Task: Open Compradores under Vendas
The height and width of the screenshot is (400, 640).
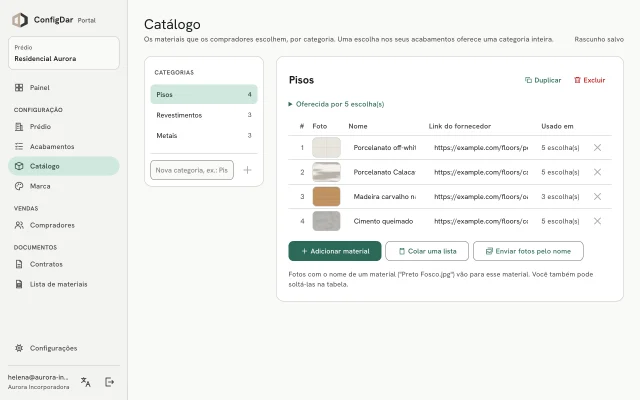Action: tap(64, 225)
